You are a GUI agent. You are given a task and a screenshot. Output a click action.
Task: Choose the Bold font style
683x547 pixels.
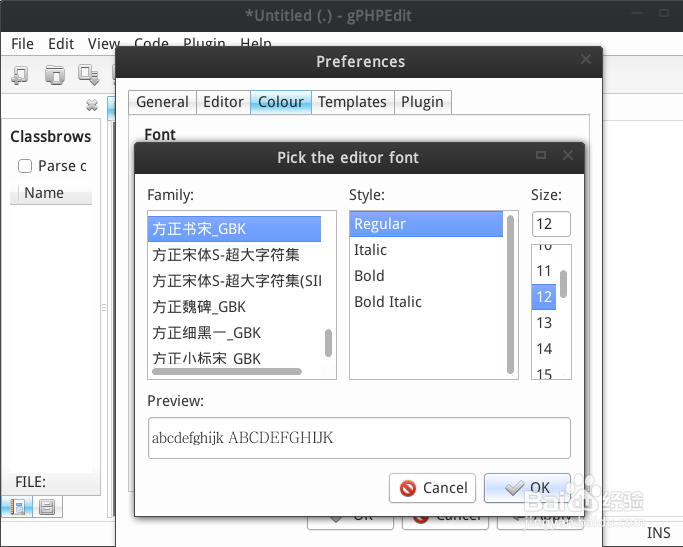pyautogui.click(x=426, y=276)
